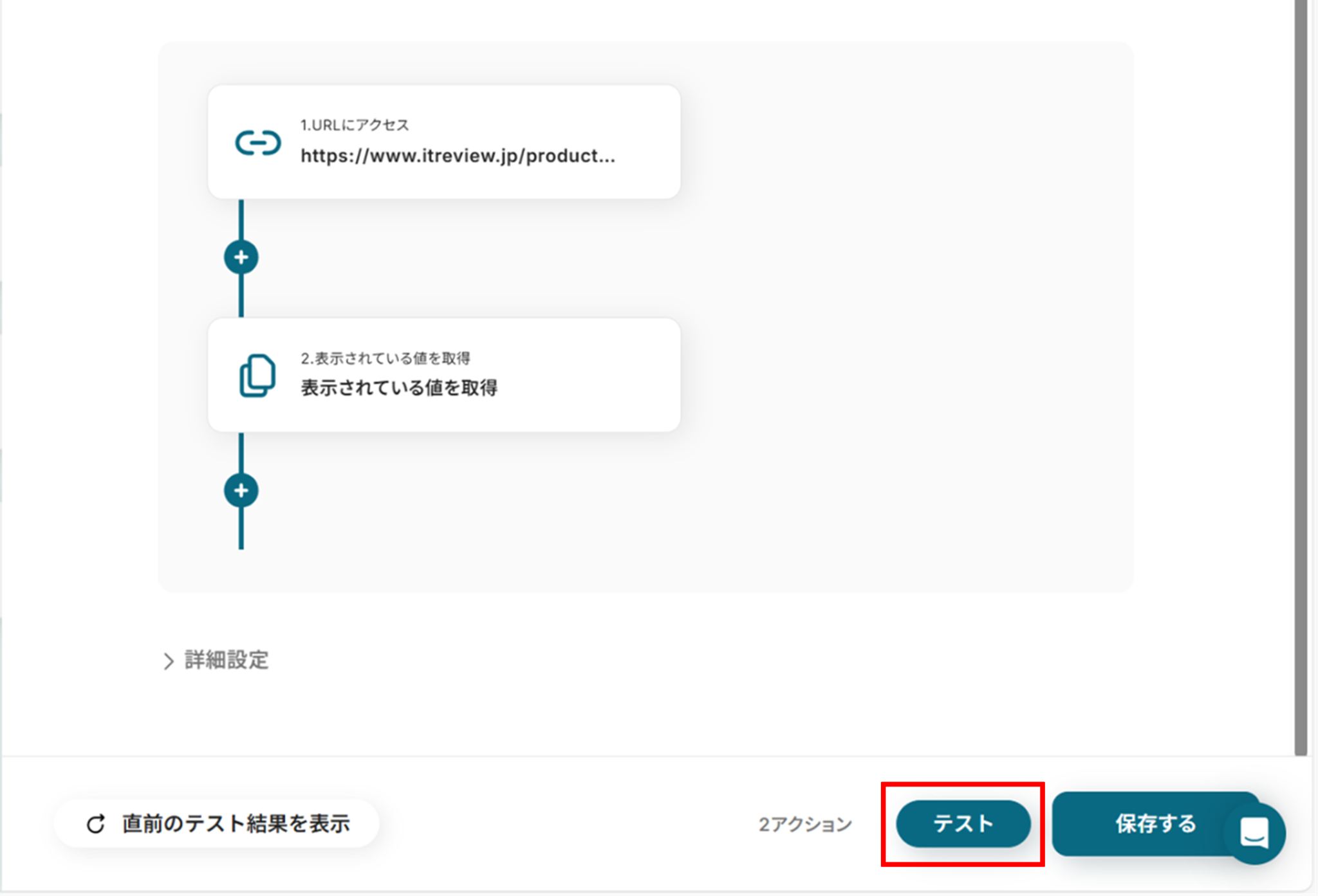Viewport: 1318px width, 896px height.
Task: Click the refresh arrow icon beside 直前のテスト結果
Action: tap(96, 824)
